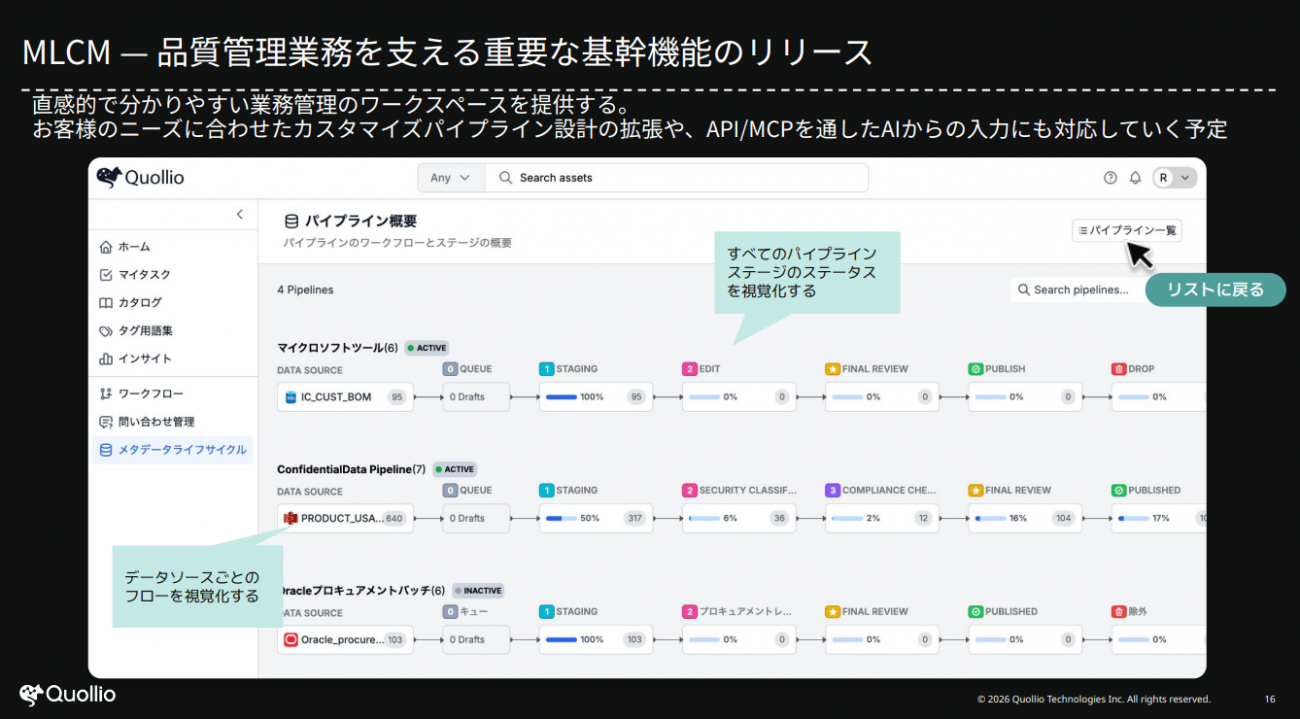Click the STAGING 50% progress bar

(x=560, y=518)
